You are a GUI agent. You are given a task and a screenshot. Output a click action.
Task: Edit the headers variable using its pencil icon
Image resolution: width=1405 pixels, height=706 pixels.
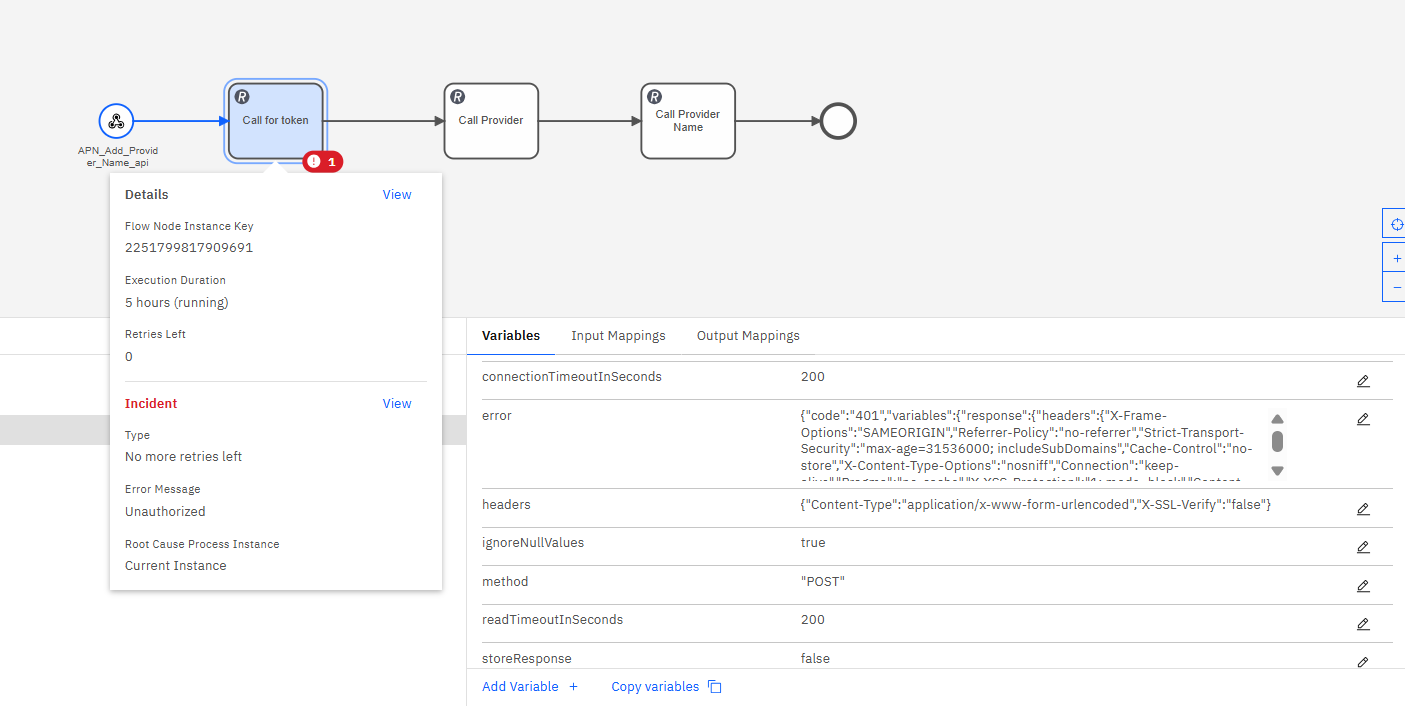click(x=1363, y=508)
